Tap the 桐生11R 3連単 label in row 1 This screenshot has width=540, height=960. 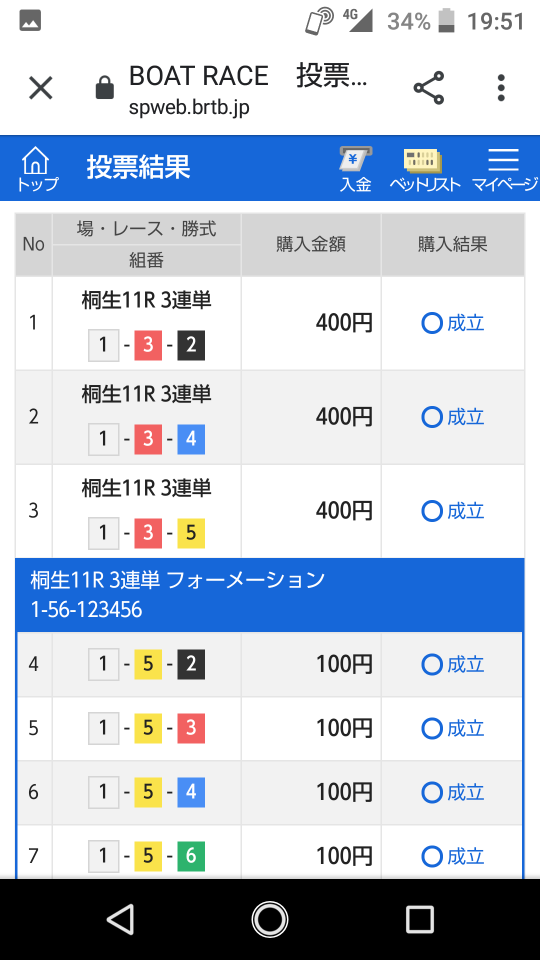(146, 301)
